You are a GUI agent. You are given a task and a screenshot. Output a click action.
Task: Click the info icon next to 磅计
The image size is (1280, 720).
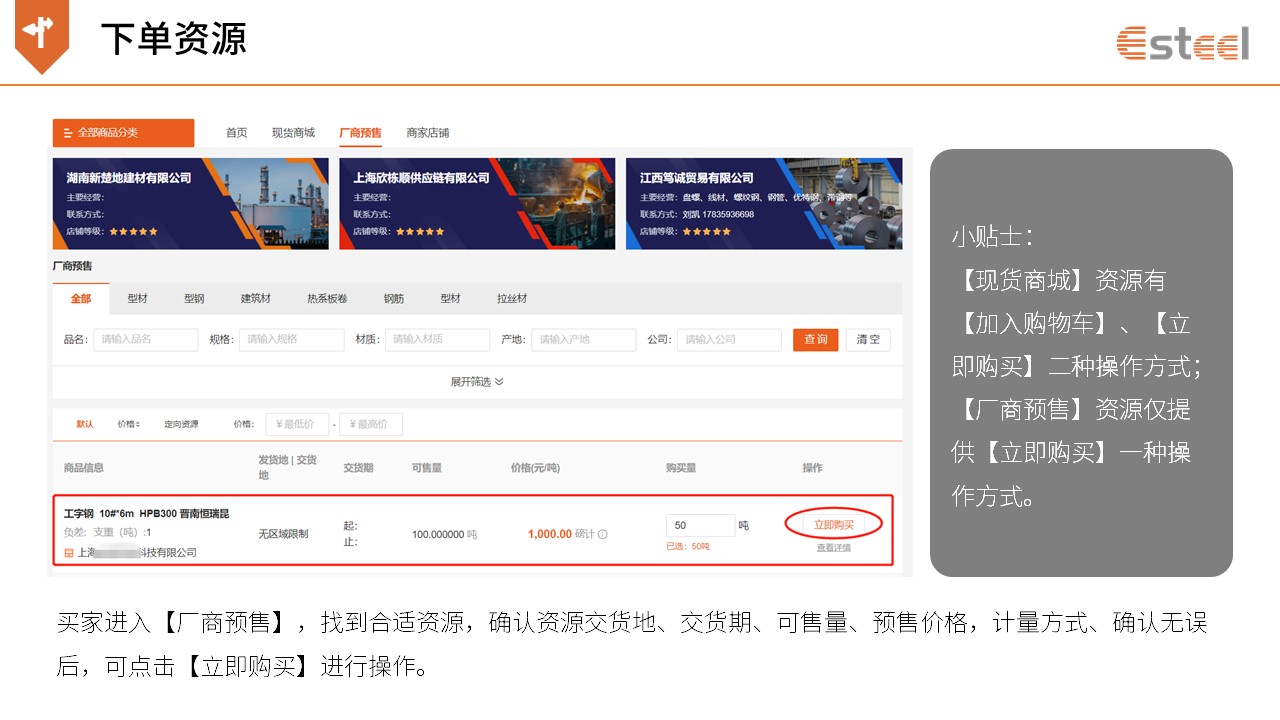[x=603, y=535]
